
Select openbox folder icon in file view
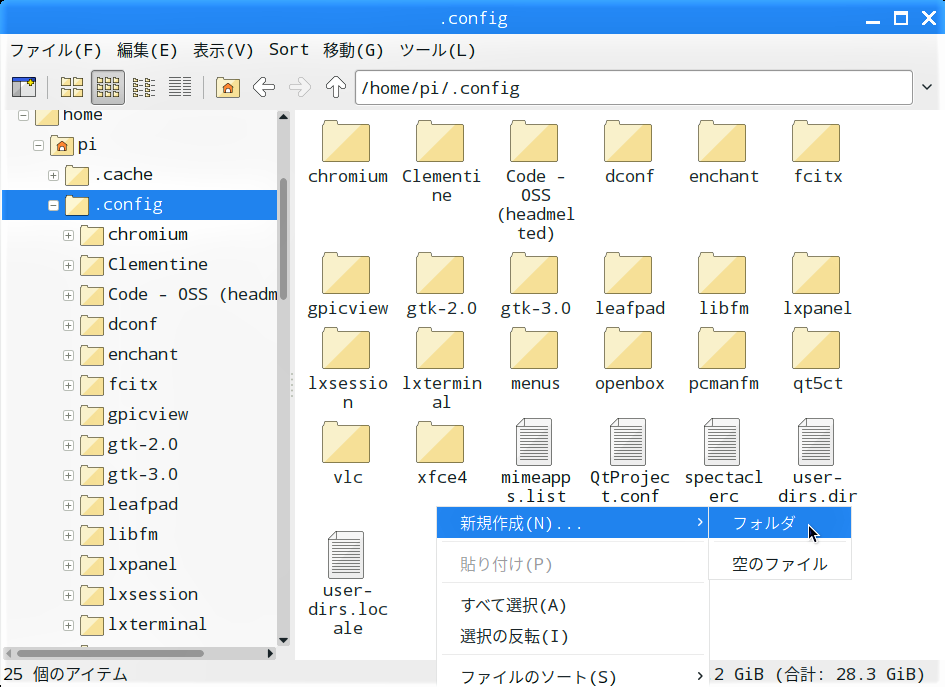[628, 348]
